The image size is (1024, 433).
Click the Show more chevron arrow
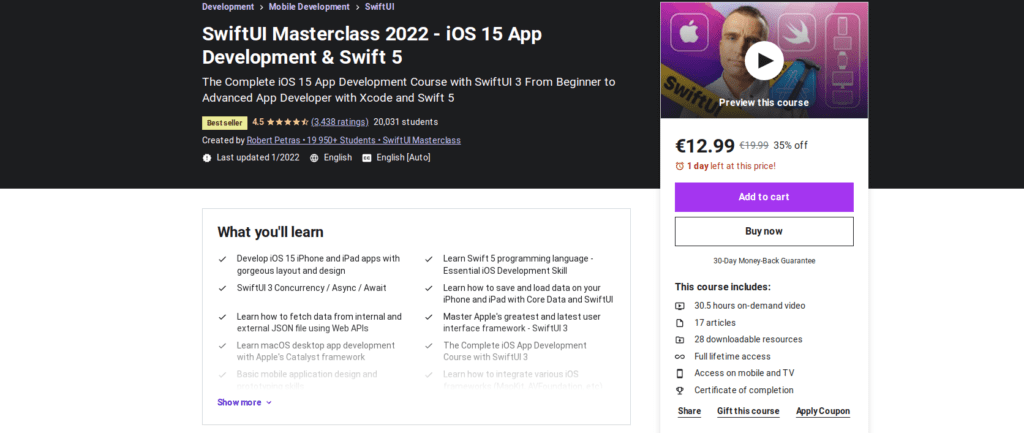[x=268, y=403]
